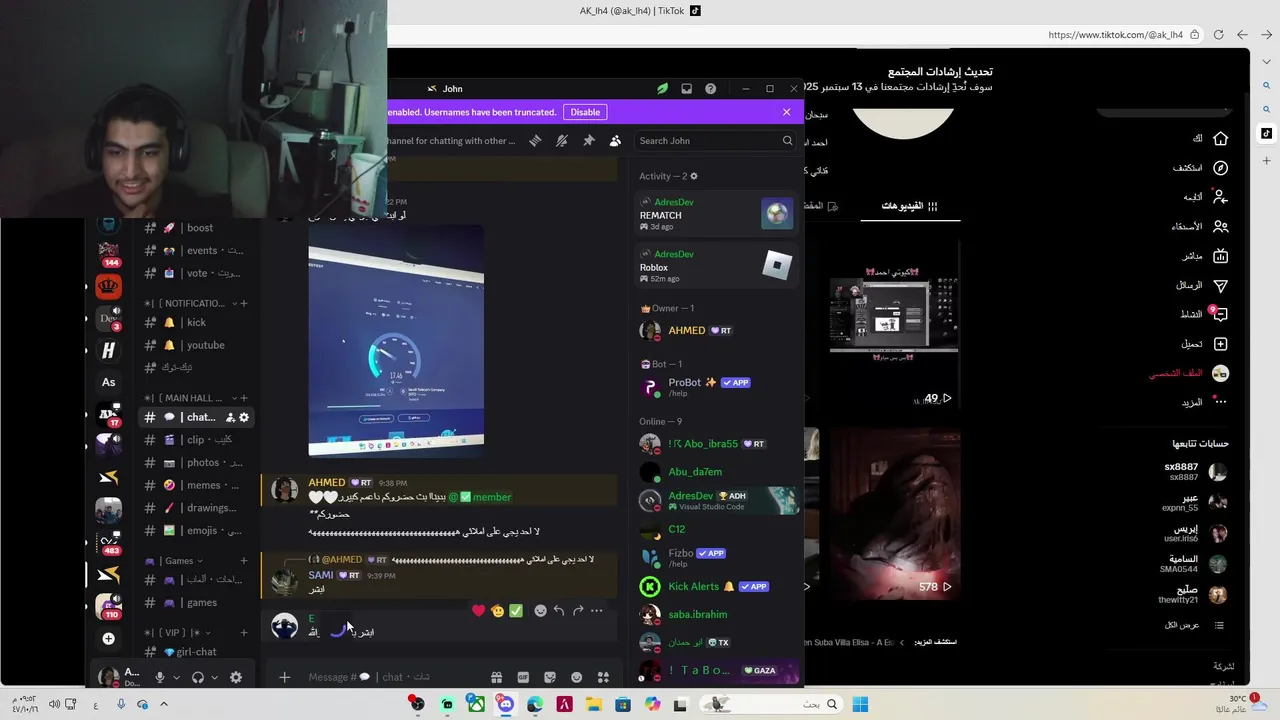Open the attachment plus button
The height and width of the screenshot is (720, 1280).
coord(284,677)
